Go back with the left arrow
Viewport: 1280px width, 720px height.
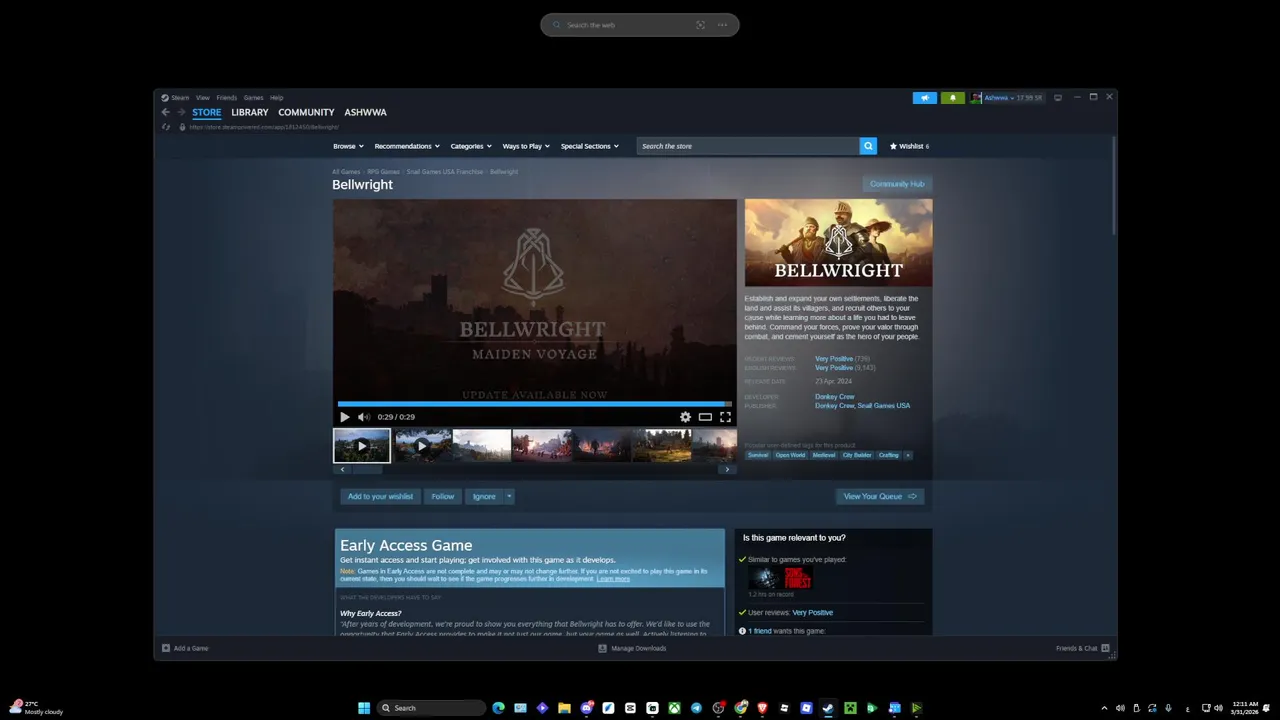pyautogui.click(x=166, y=113)
